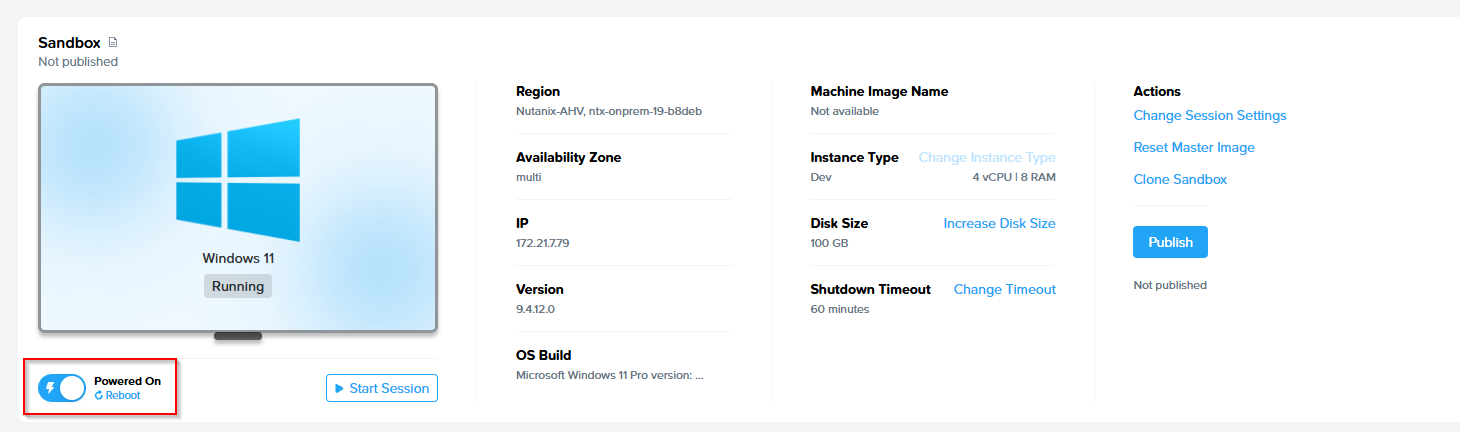This screenshot has width=1460, height=432.
Task: Click the truncated OS Build text
Action: (x=609, y=376)
